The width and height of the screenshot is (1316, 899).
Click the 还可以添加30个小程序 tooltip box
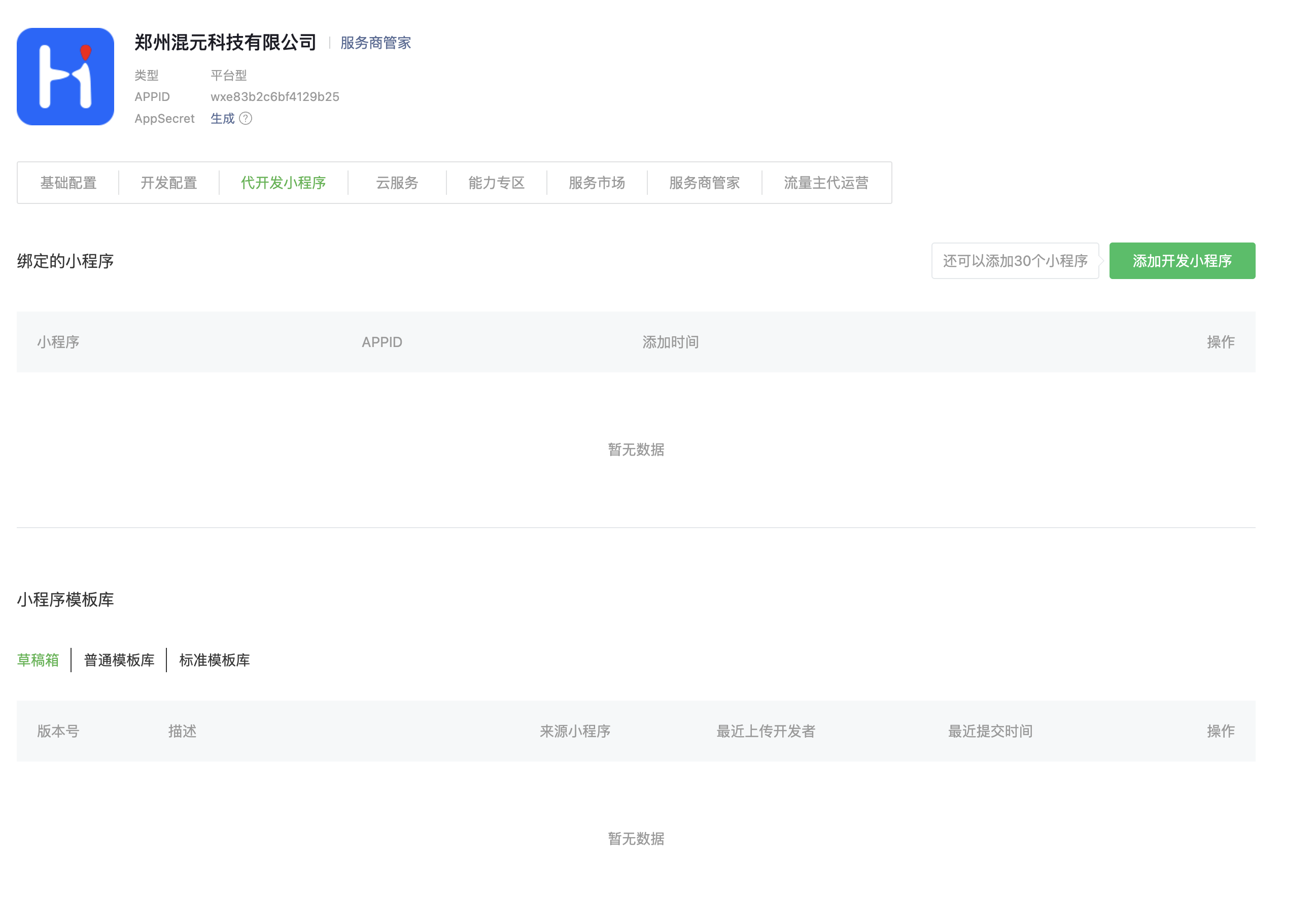tap(1015, 261)
